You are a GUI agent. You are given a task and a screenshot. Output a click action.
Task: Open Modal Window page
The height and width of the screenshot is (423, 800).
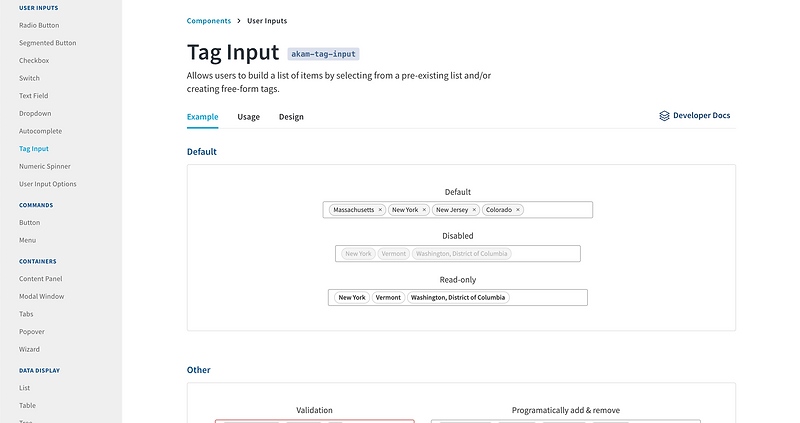[42, 296]
